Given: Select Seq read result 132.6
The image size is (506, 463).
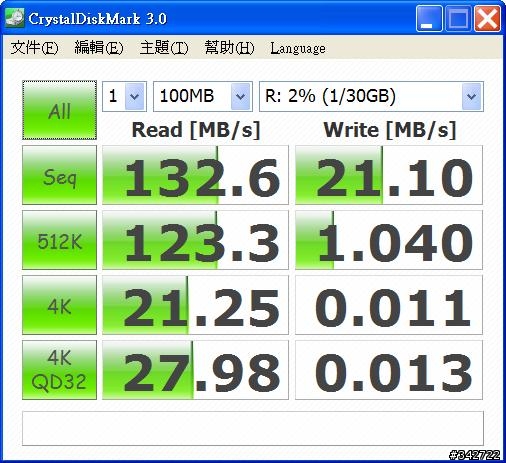Looking at the screenshot, I should coord(195,175).
